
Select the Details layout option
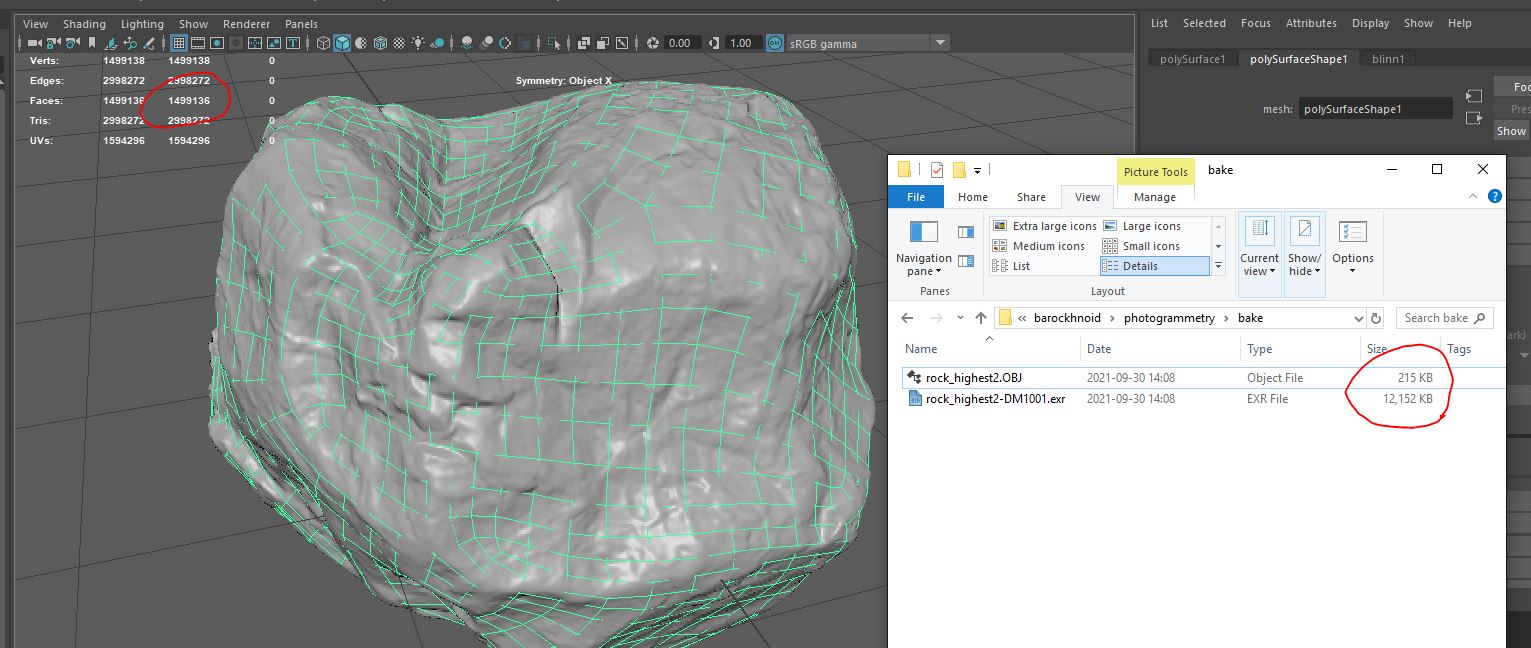[x=1154, y=266]
